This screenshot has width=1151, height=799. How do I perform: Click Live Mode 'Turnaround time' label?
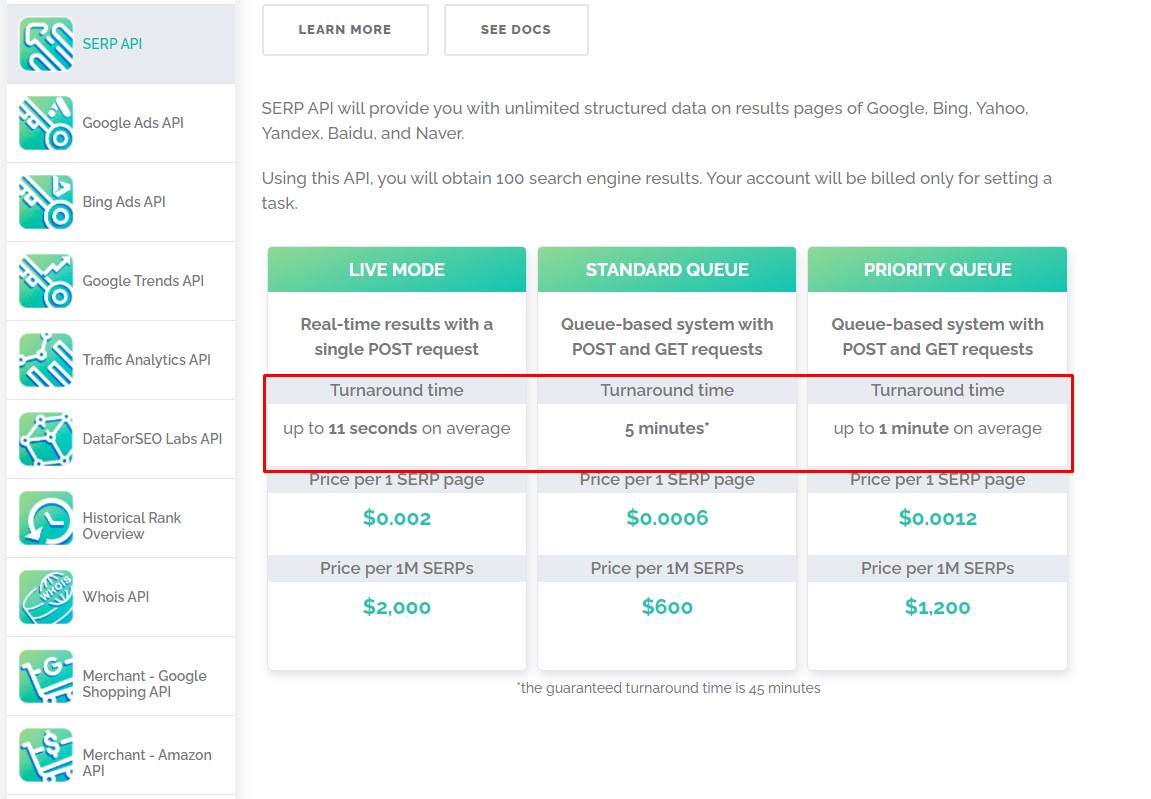tap(396, 390)
